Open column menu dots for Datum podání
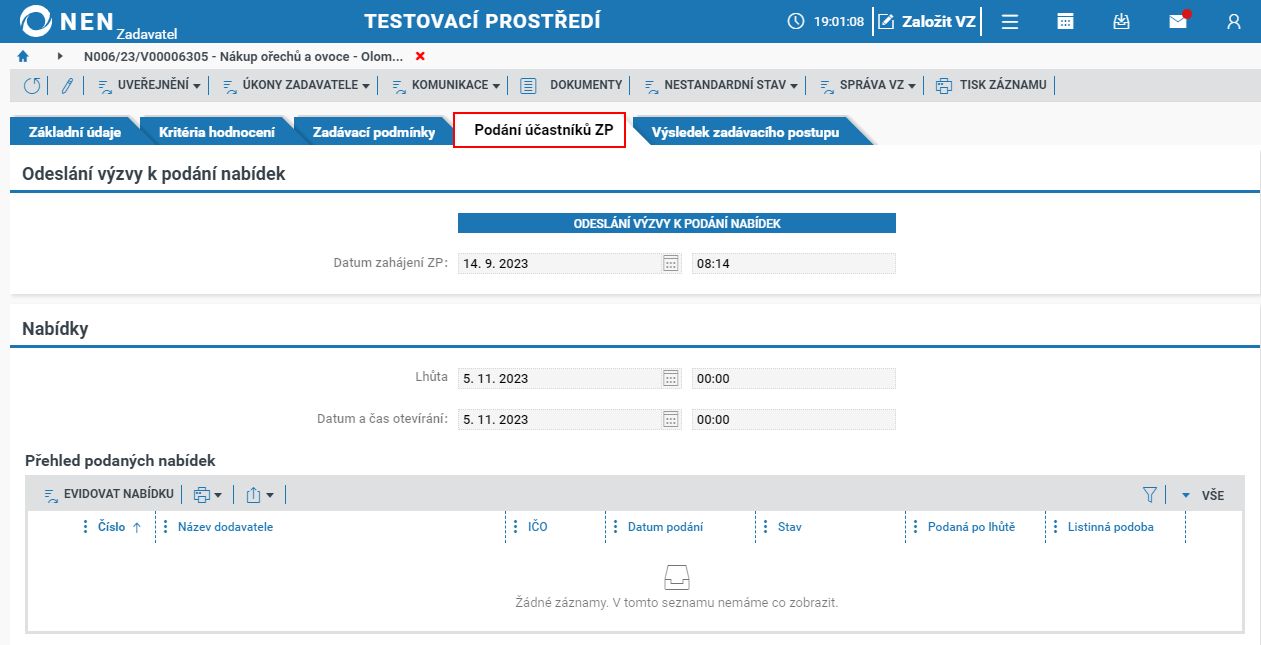Screen dimensions: 1261x645 click(x=615, y=527)
